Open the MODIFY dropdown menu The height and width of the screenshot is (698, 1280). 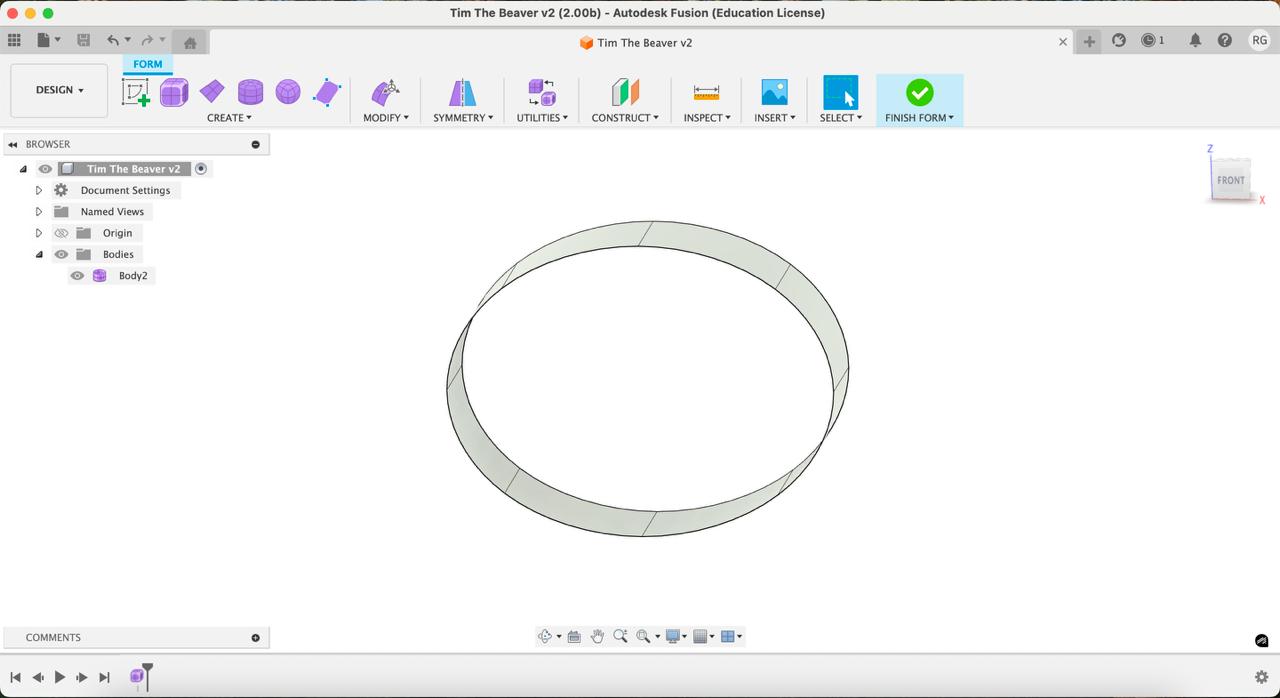coord(385,118)
